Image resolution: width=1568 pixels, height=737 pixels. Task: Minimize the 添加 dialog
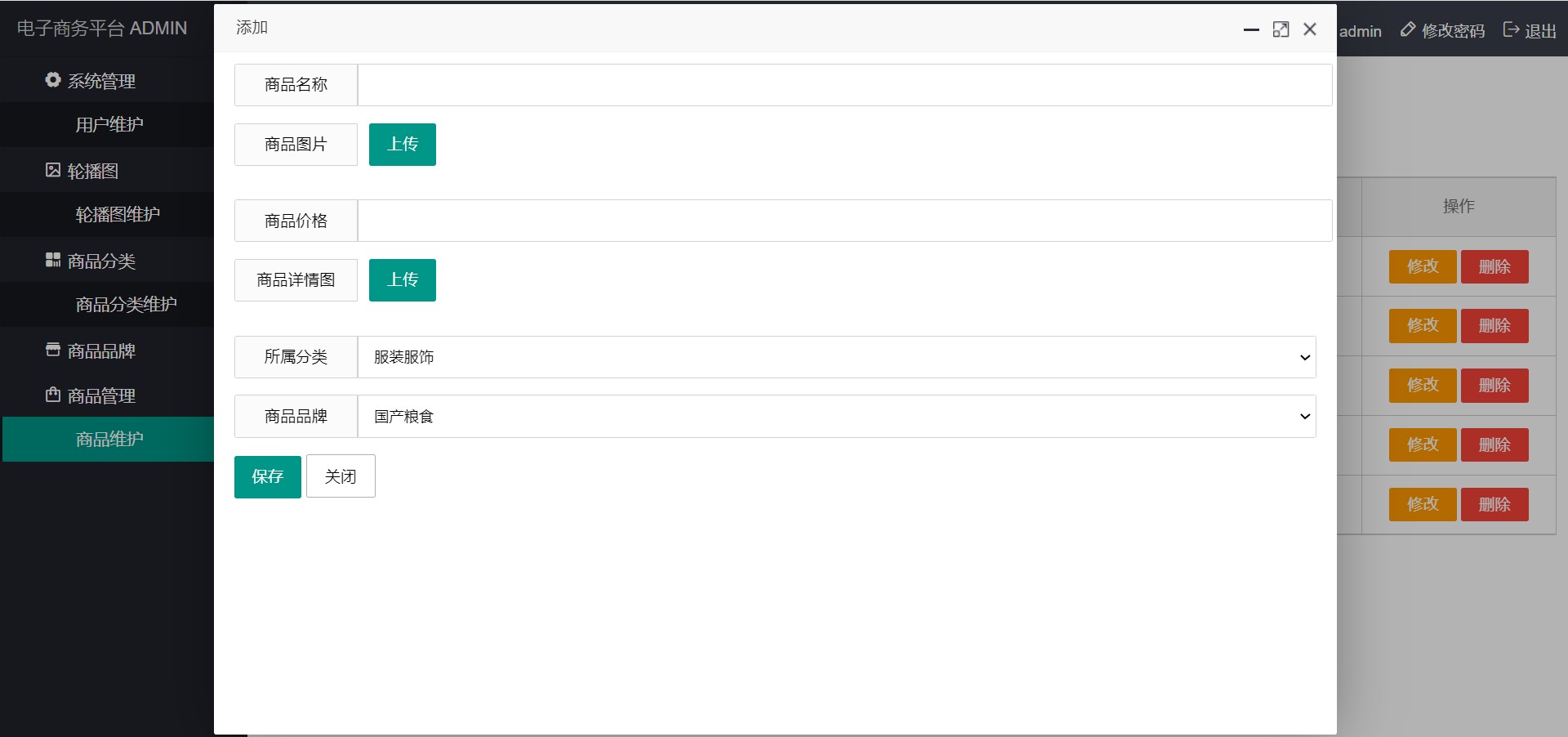click(1251, 29)
